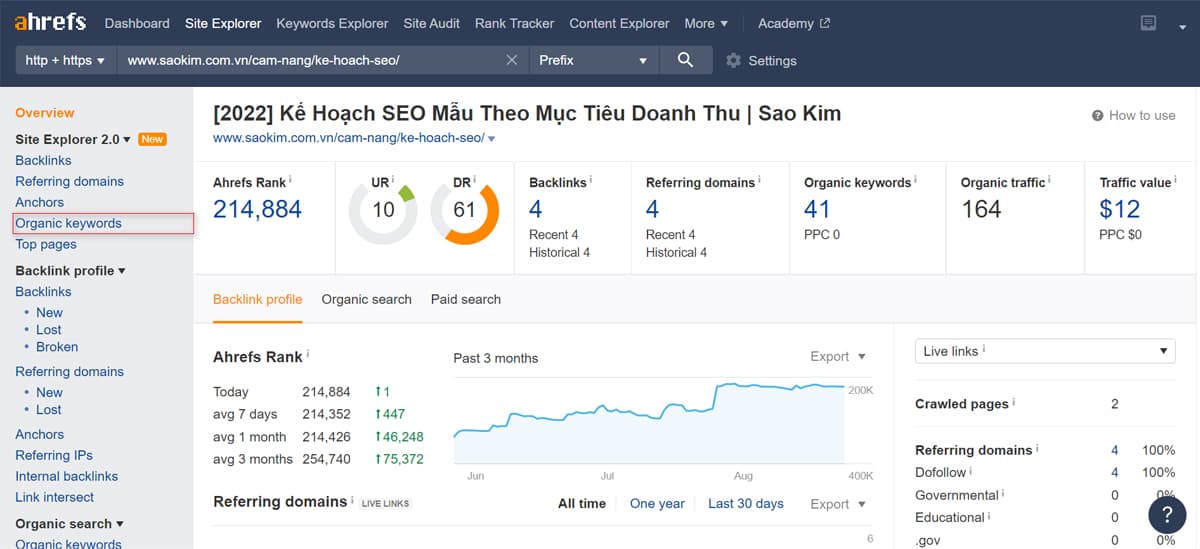Click the Ahrefs Rank value 214,884
The image size is (1200, 549).
click(x=257, y=209)
